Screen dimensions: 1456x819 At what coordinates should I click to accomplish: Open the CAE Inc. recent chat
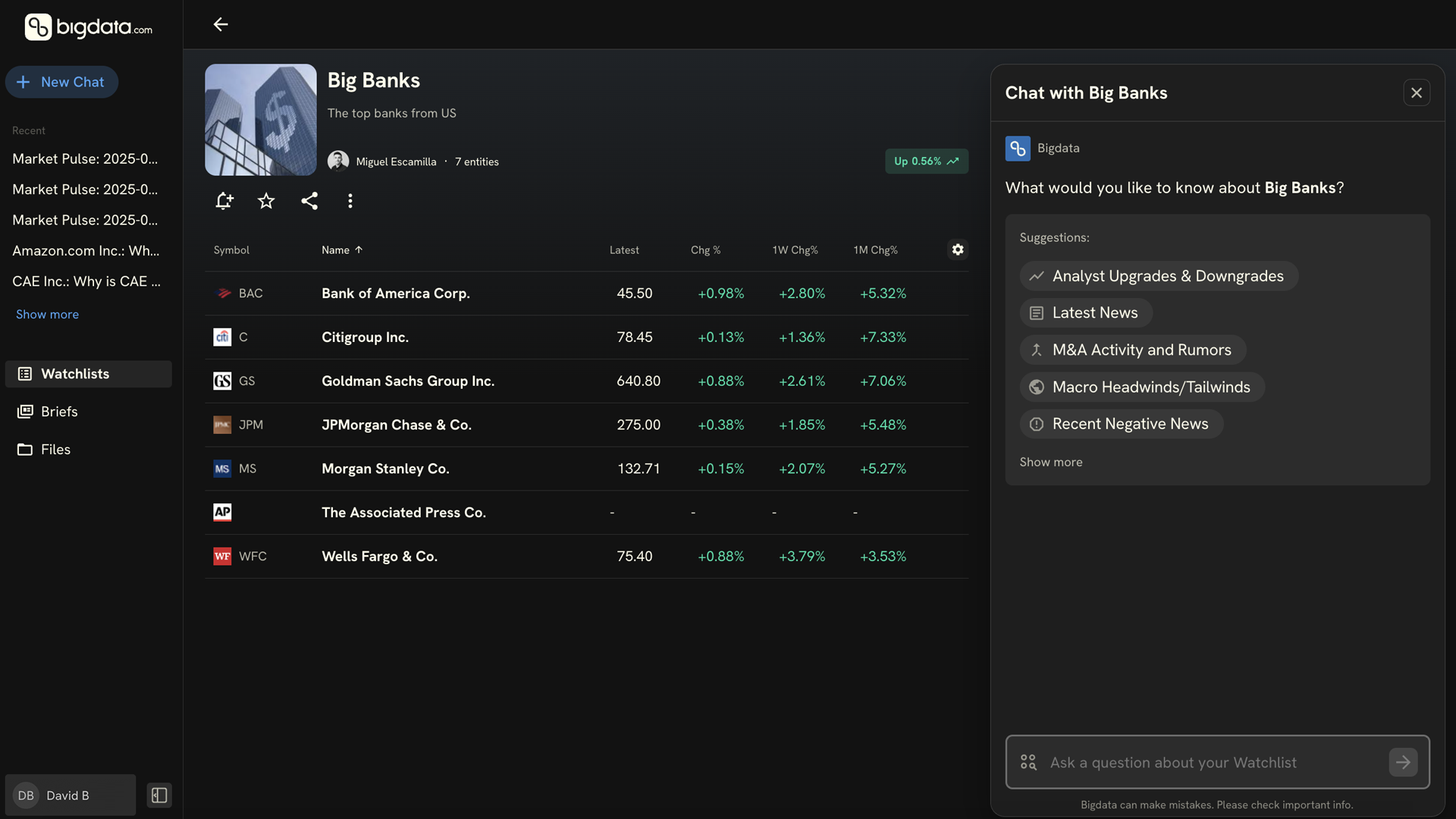pyautogui.click(x=86, y=281)
